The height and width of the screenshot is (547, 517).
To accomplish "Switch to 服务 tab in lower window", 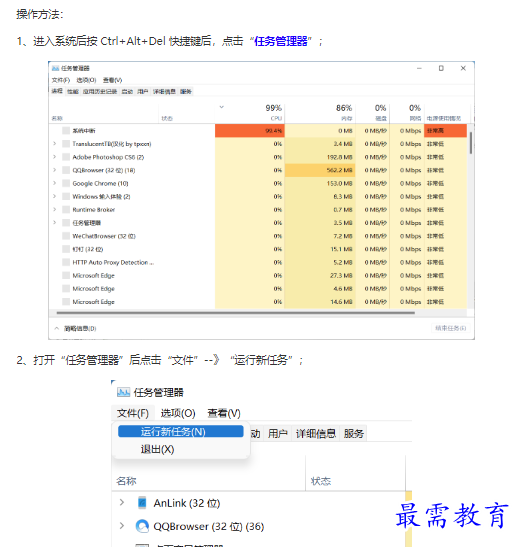I will (x=353, y=434).
